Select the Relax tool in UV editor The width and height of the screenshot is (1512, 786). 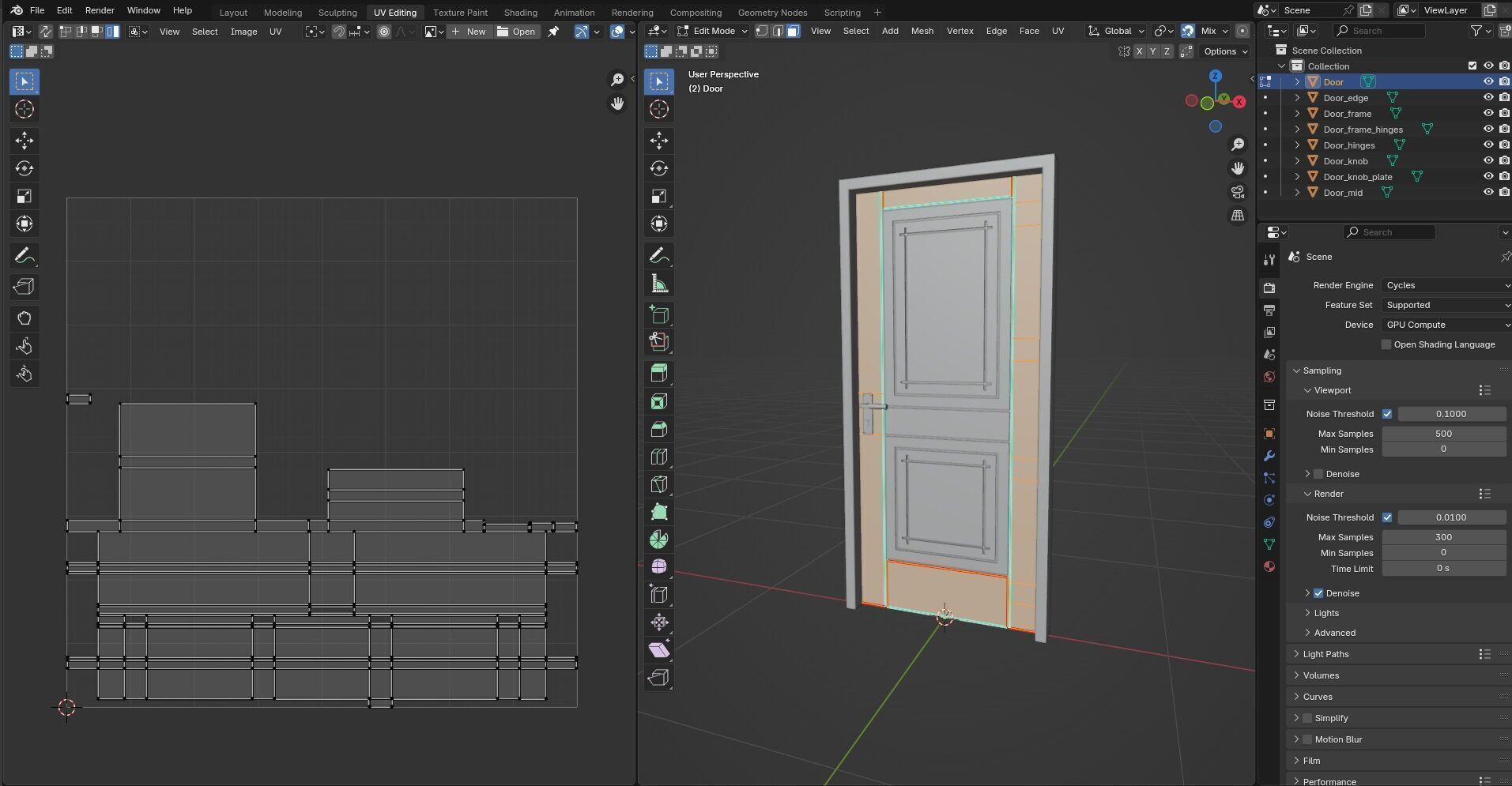(25, 346)
